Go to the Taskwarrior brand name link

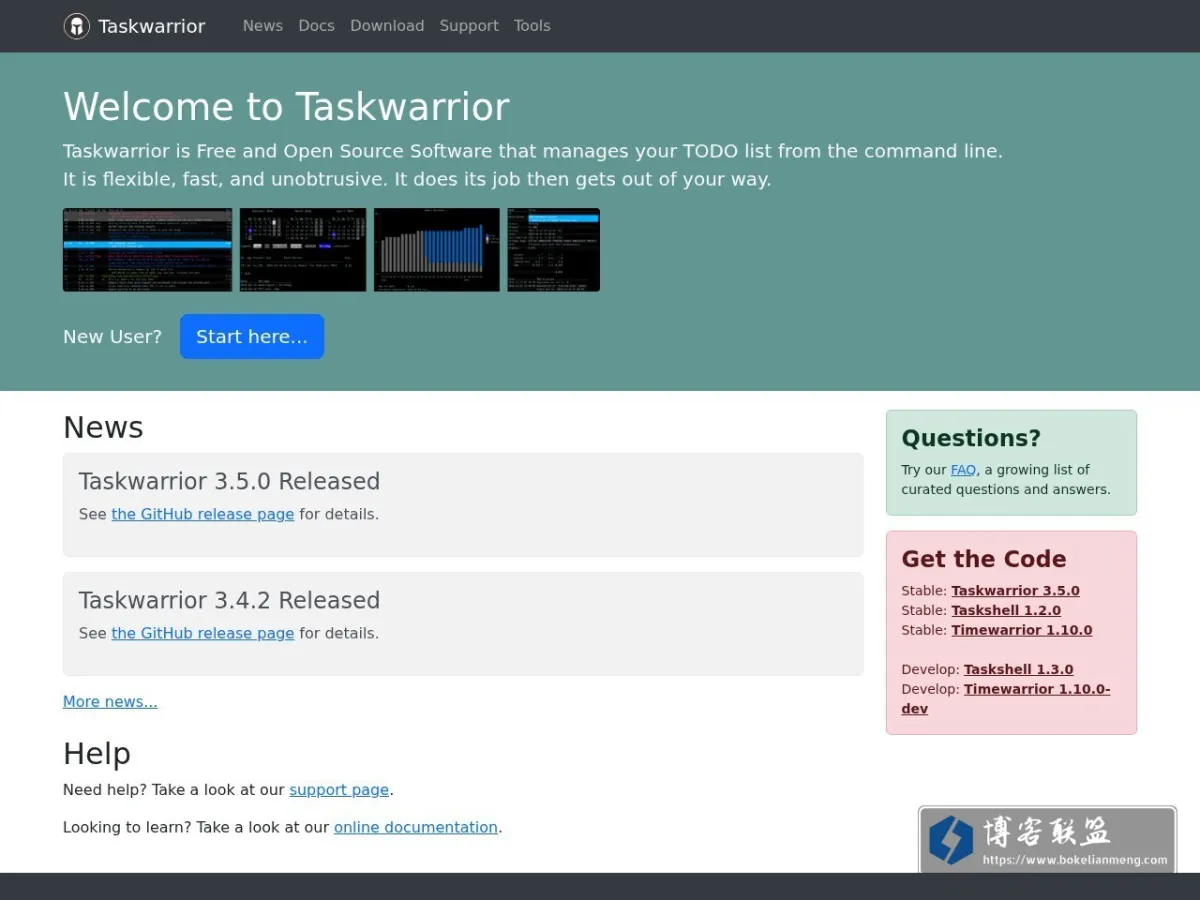click(x=151, y=26)
